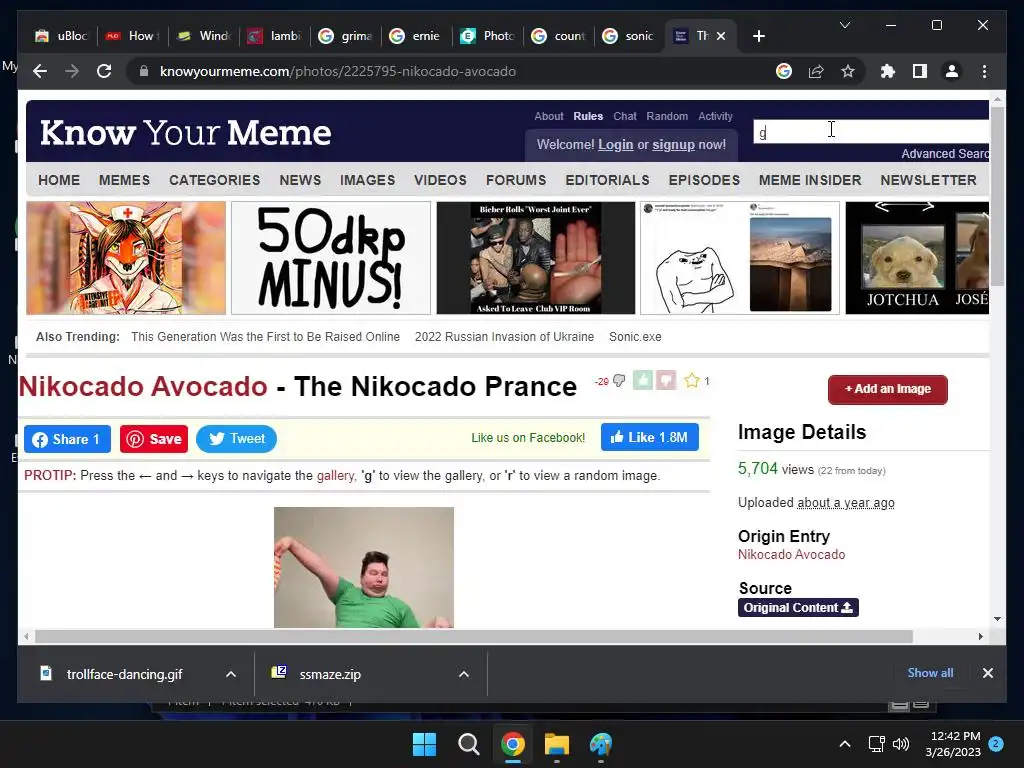Click the Google icon in the address bar
The image size is (1024, 768).
(x=784, y=71)
